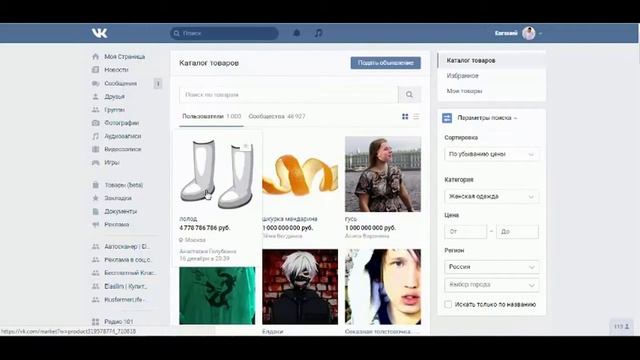640x360 pixels.
Task: Open the sort dropdown По убыванию цены
Action: click(x=491, y=154)
